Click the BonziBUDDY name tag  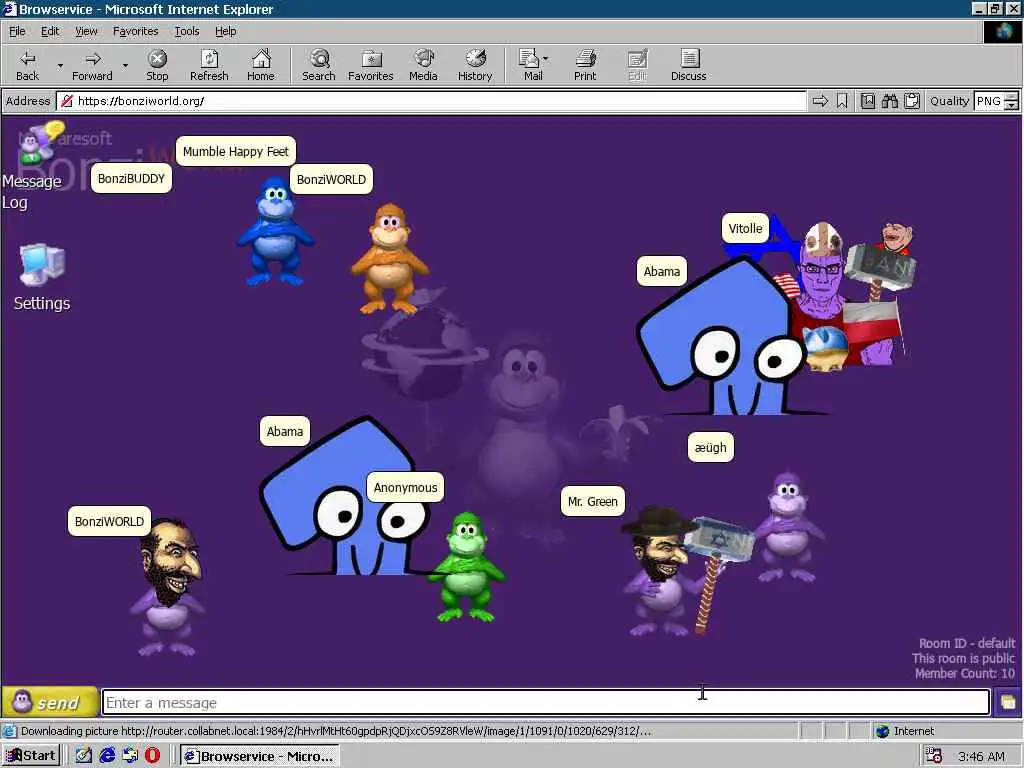tap(131, 178)
